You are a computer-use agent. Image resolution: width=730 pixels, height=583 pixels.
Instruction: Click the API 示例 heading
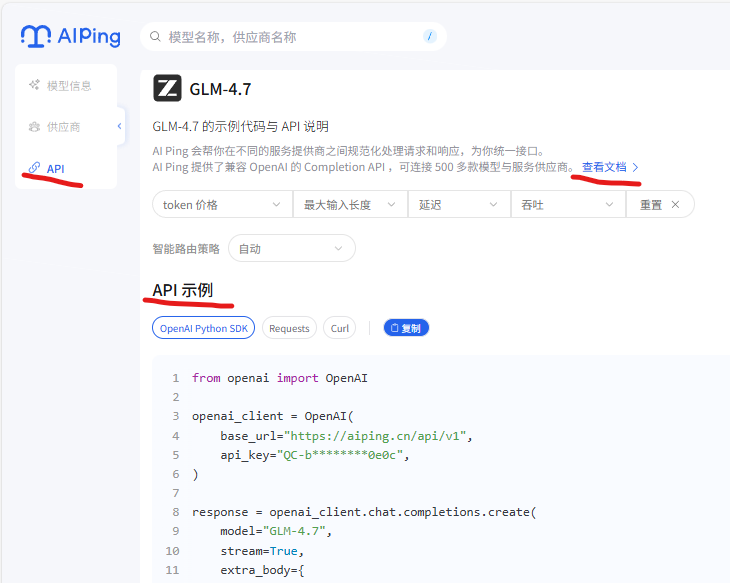183,290
